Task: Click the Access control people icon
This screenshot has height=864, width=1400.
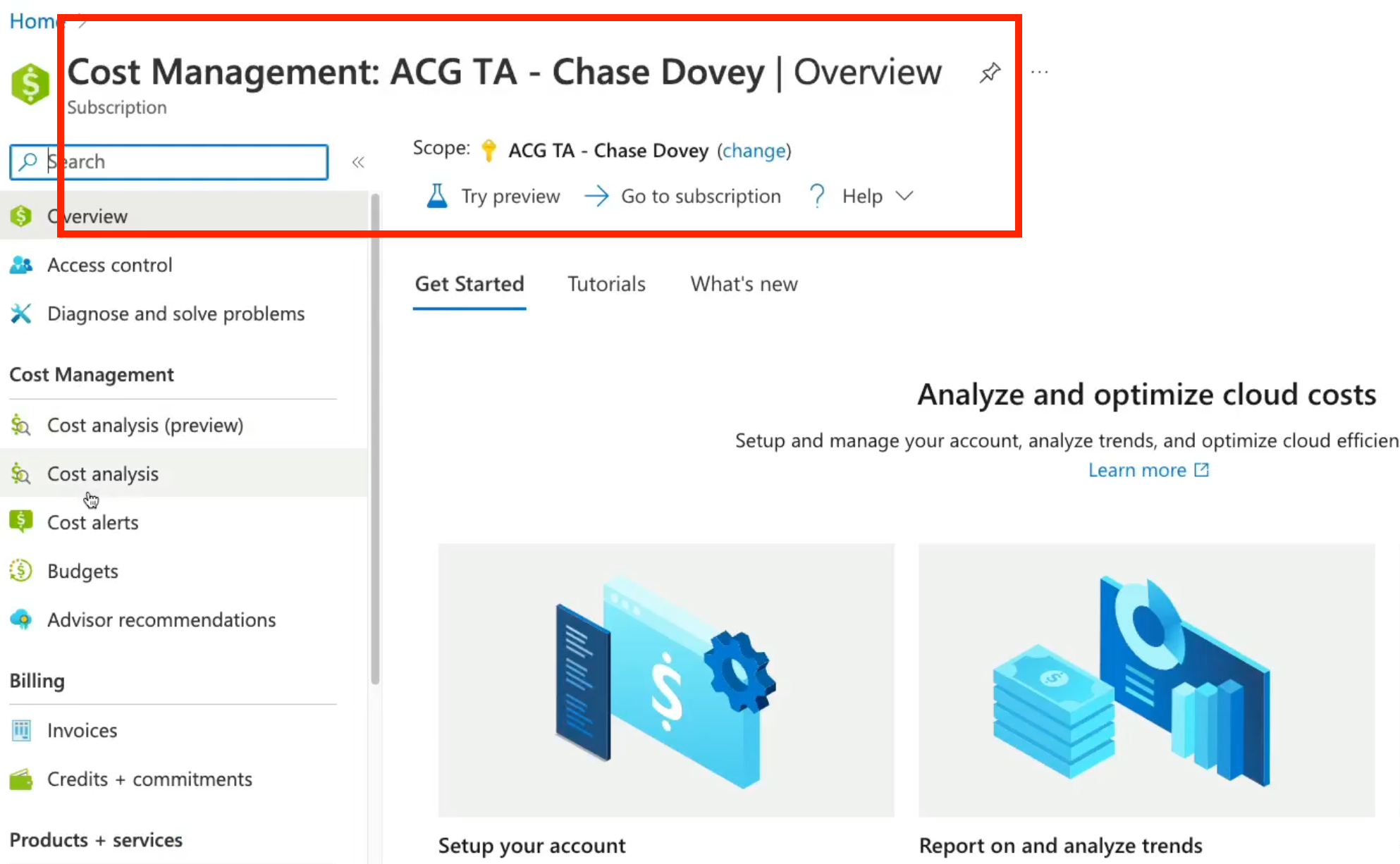Action: click(x=21, y=265)
